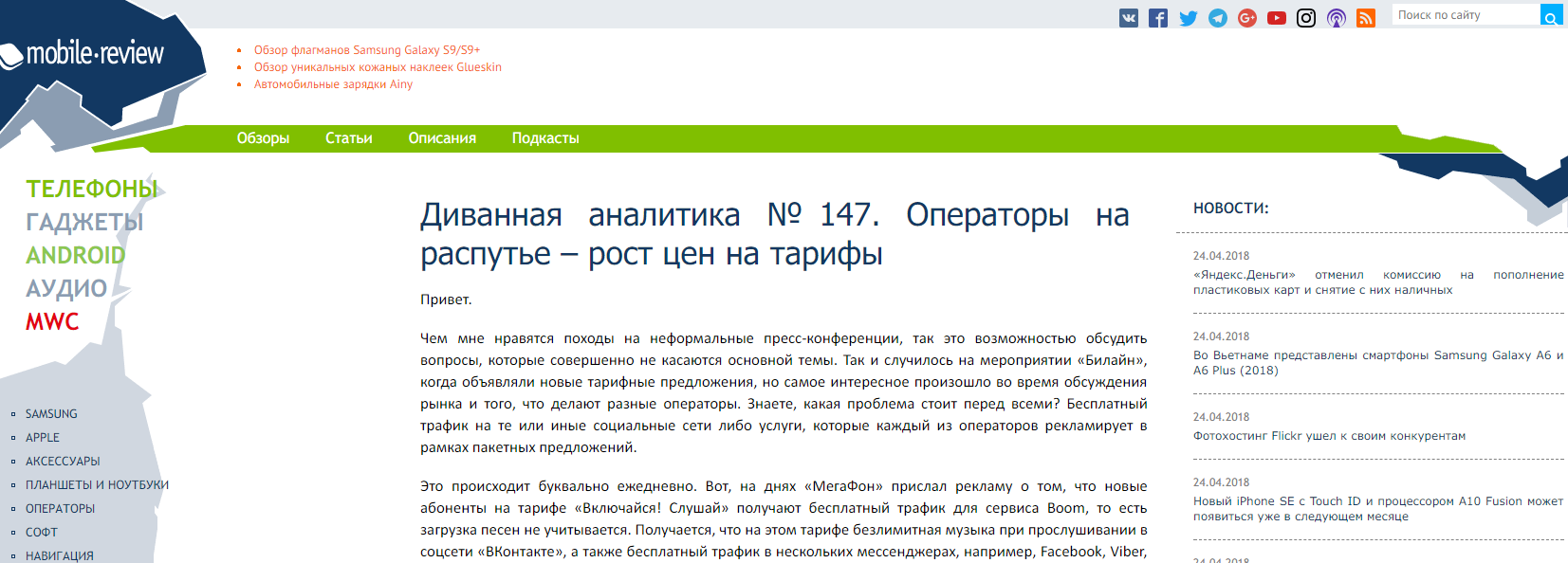The width and height of the screenshot is (1568, 563).
Task: Open the Статьи menu item
Action: [349, 138]
